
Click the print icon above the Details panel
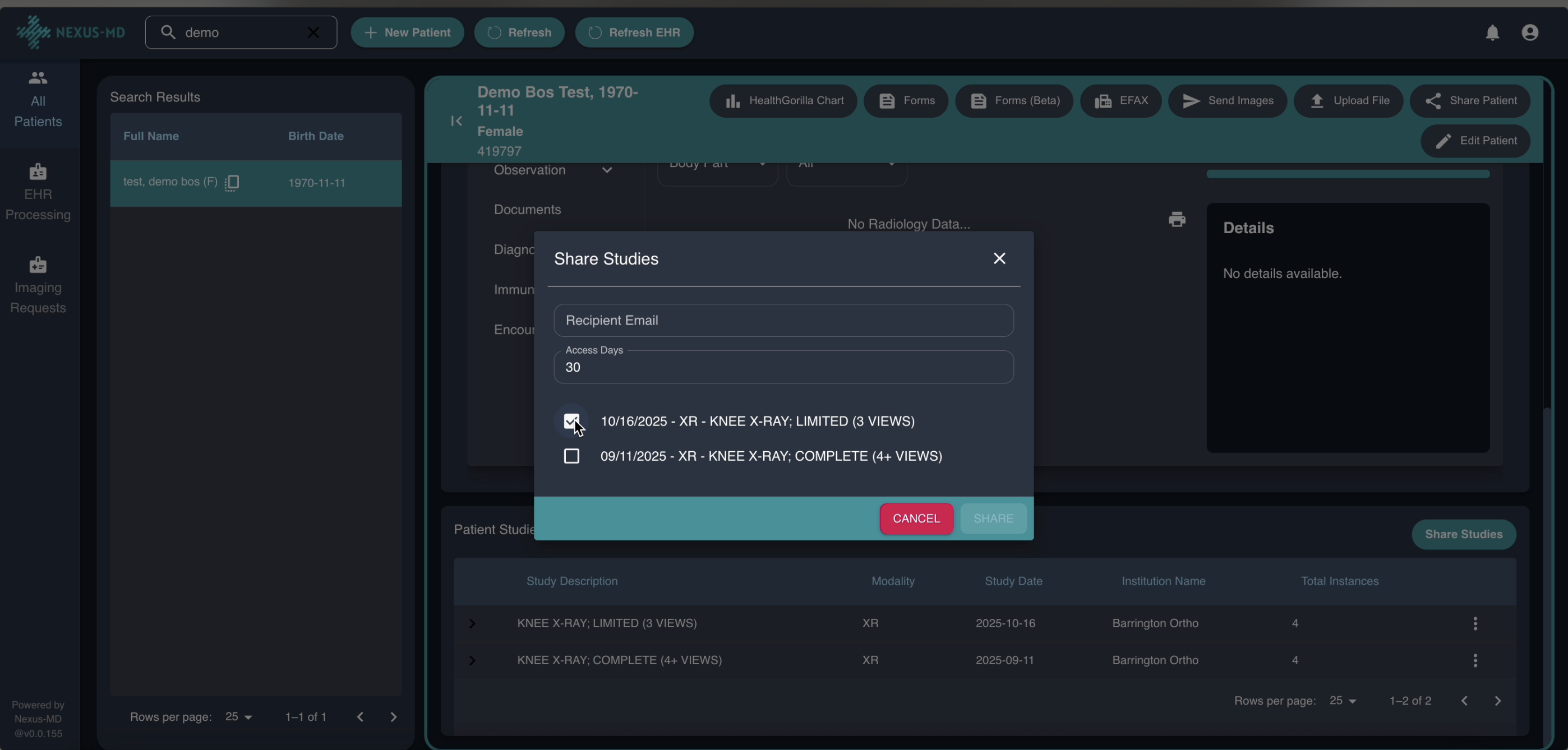click(x=1177, y=219)
